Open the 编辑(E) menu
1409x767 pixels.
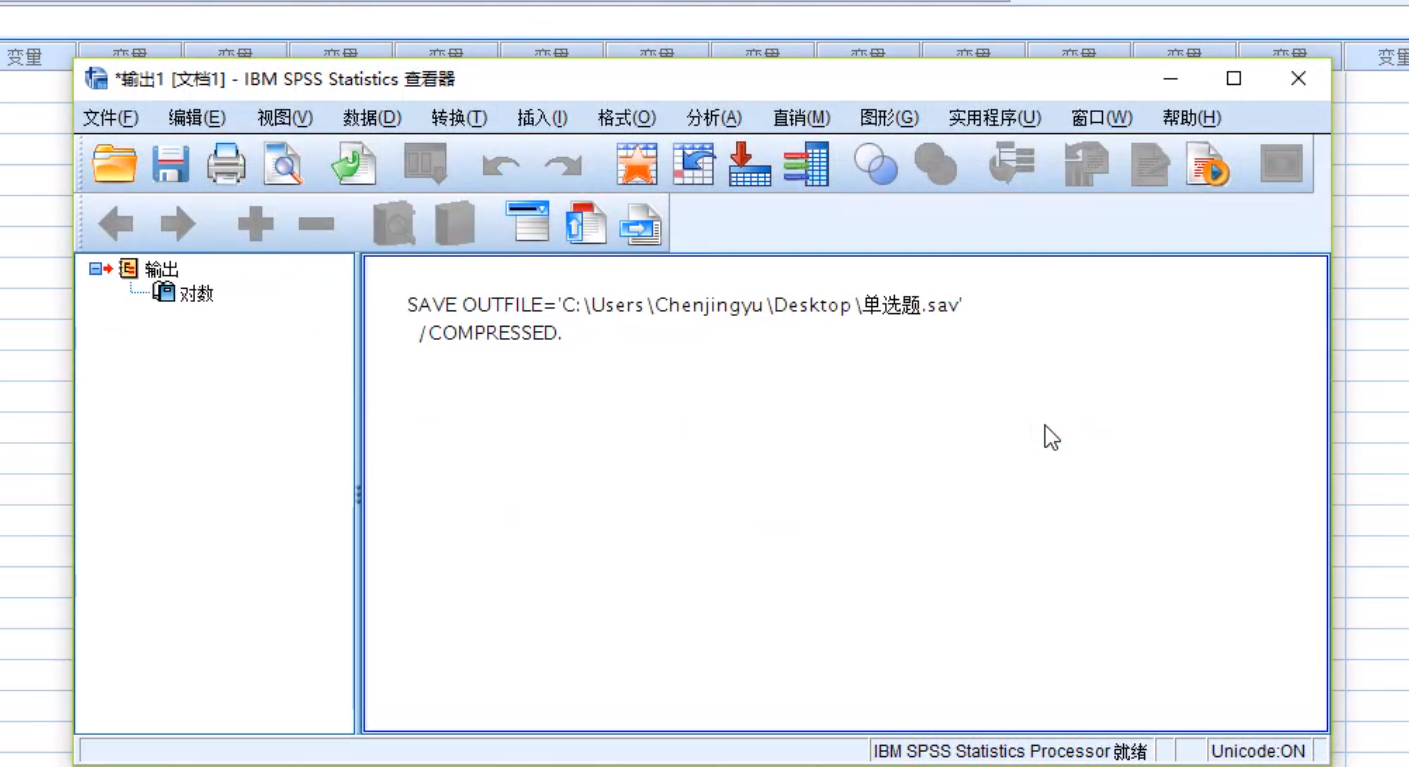pos(197,118)
